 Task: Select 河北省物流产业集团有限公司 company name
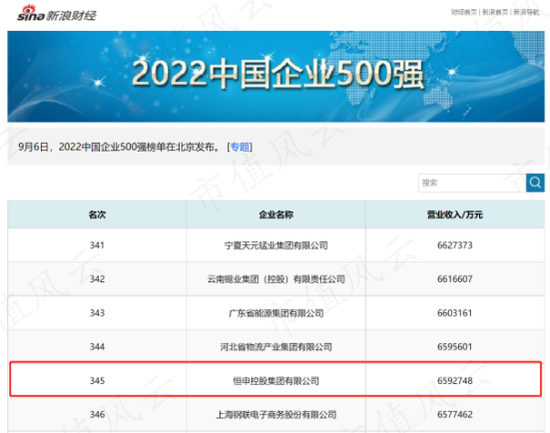pyautogui.click(x=276, y=347)
